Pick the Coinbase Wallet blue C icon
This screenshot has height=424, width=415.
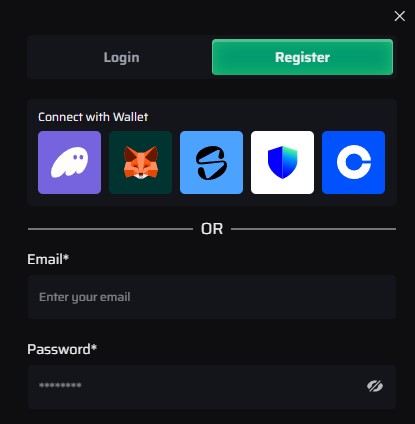(353, 162)
